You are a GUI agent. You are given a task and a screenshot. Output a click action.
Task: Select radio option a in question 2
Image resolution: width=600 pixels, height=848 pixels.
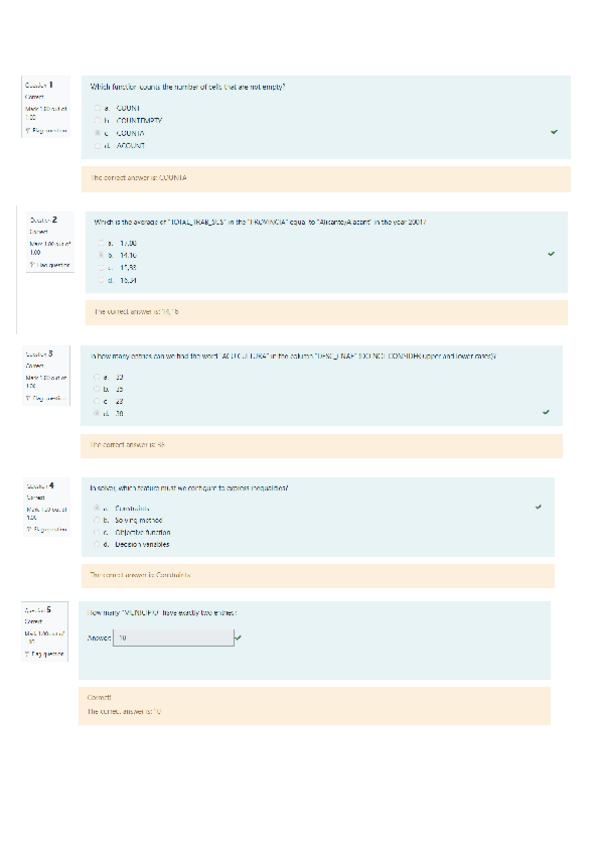[100, 243]
